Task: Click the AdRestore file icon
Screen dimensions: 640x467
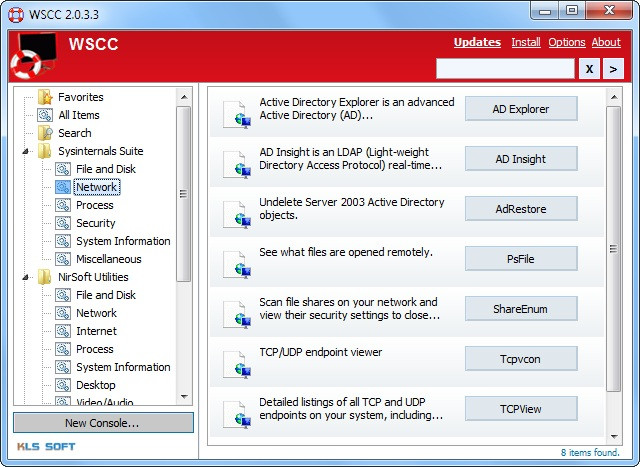Action: coord(237,215)
